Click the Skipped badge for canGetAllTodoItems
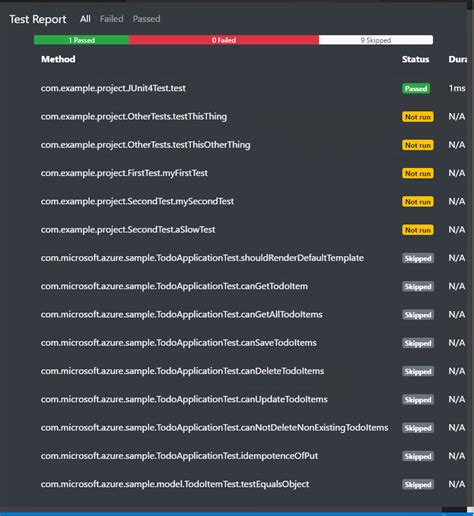 click(418, 315)
